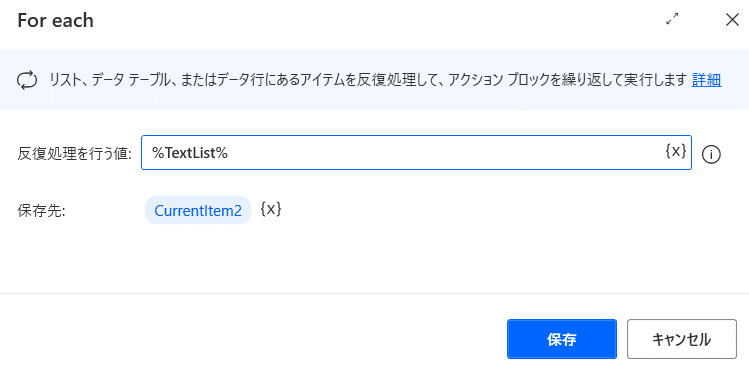Expand the dialog with diagonal arrows icon
Screen dimensions: 749x370
tap(673, 20)
